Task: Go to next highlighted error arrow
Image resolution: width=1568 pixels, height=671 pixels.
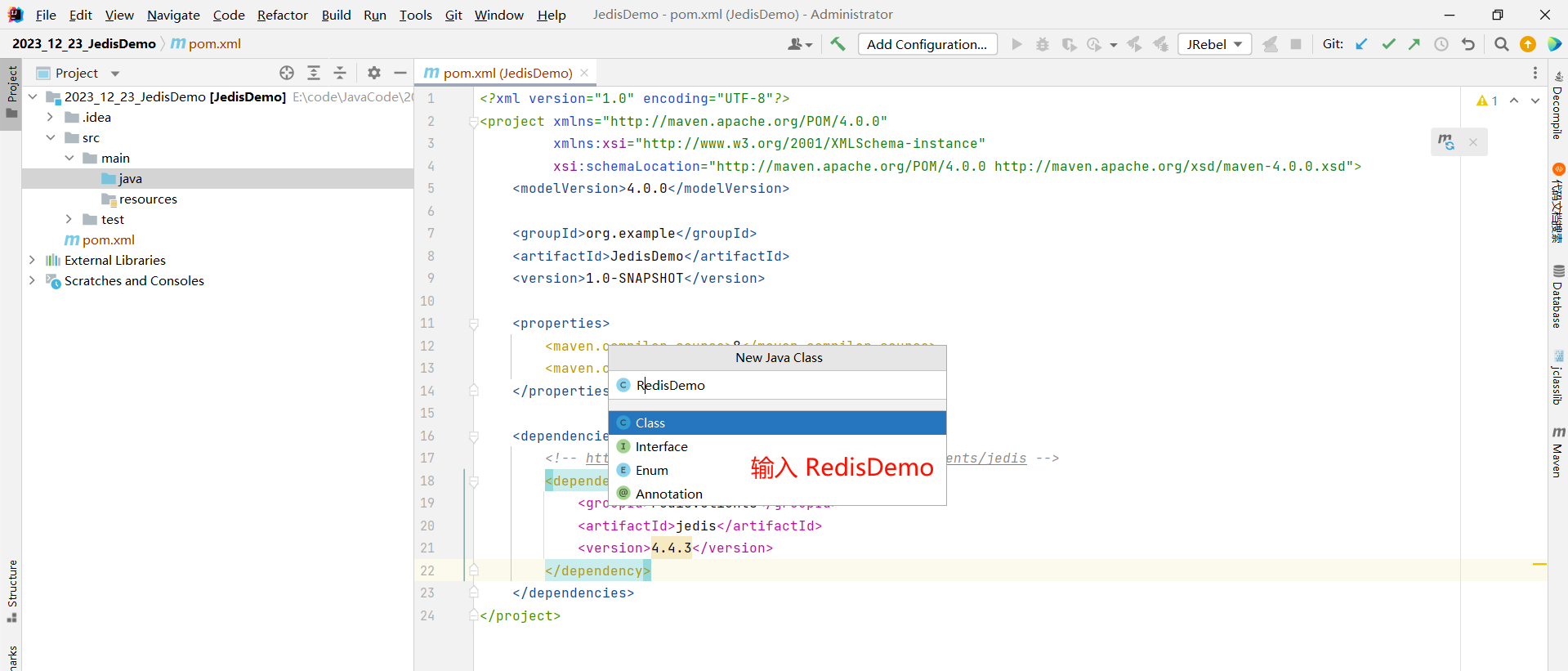Action: click(x=1535, y=101)
